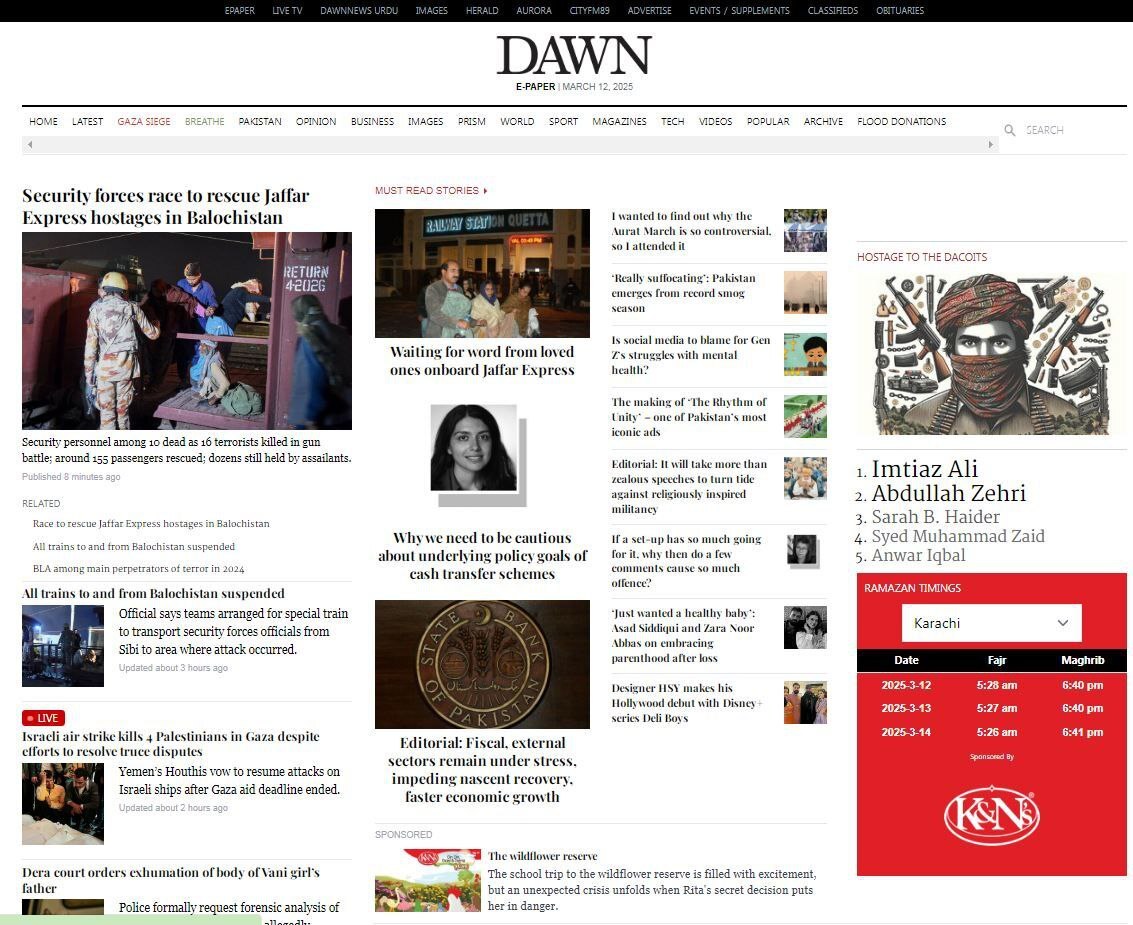
Task: Open the Jaffar Express hostages headline
Action: click(x=166, y=206)
